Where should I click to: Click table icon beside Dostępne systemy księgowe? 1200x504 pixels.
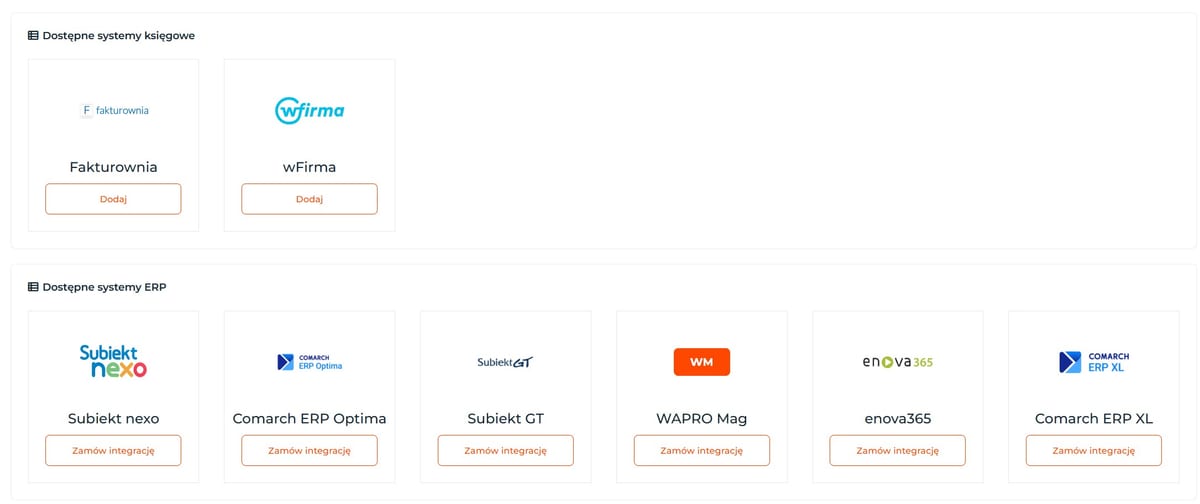pos(33,35)
